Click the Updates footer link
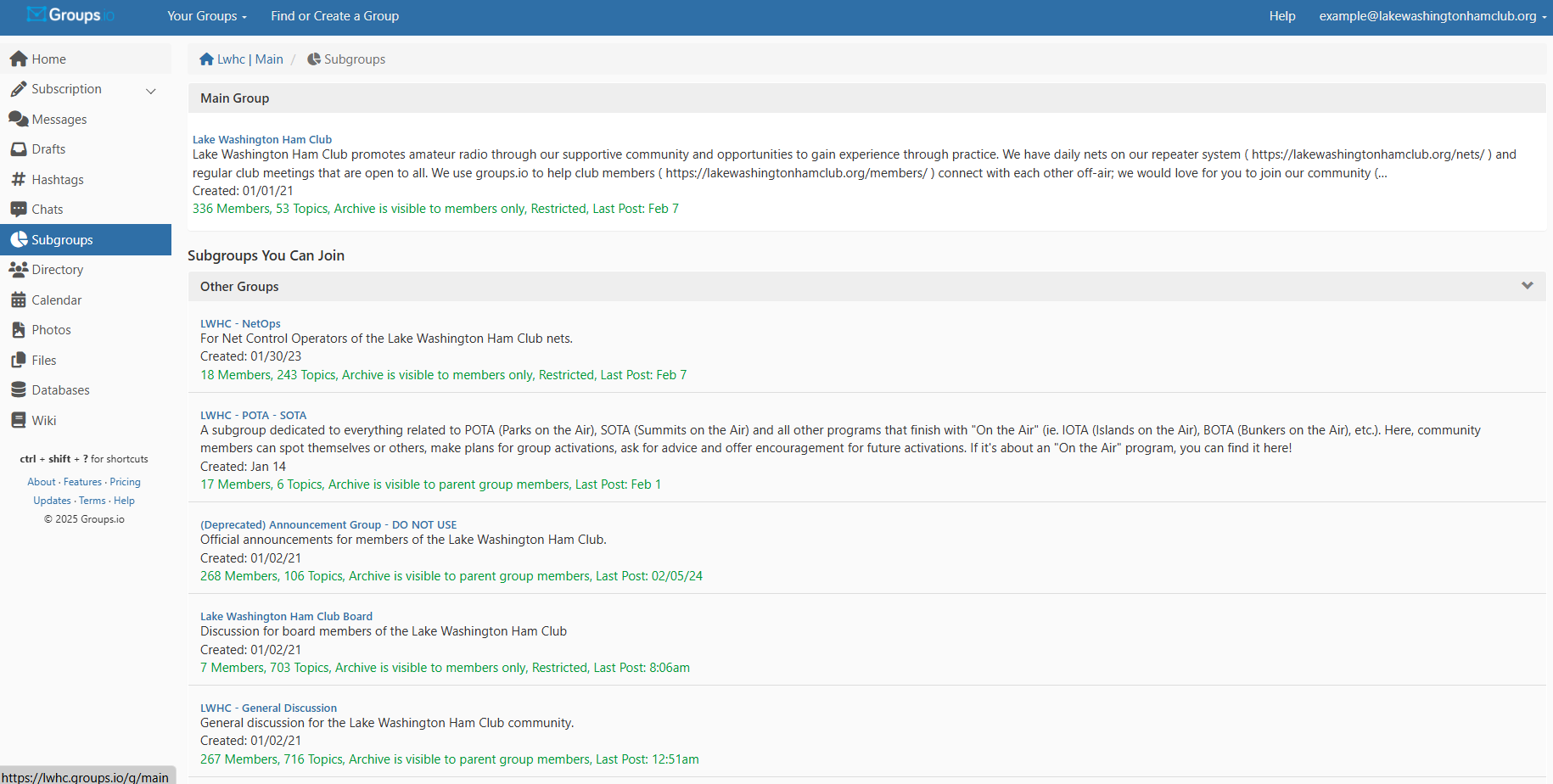The image size is (1553, 784). [52, 501]
